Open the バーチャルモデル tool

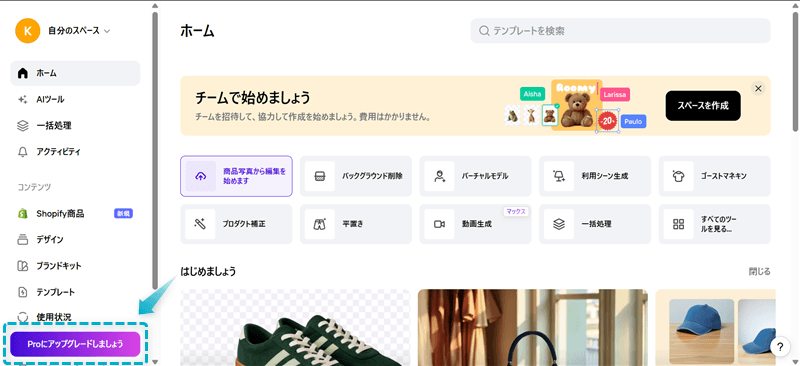476,176
